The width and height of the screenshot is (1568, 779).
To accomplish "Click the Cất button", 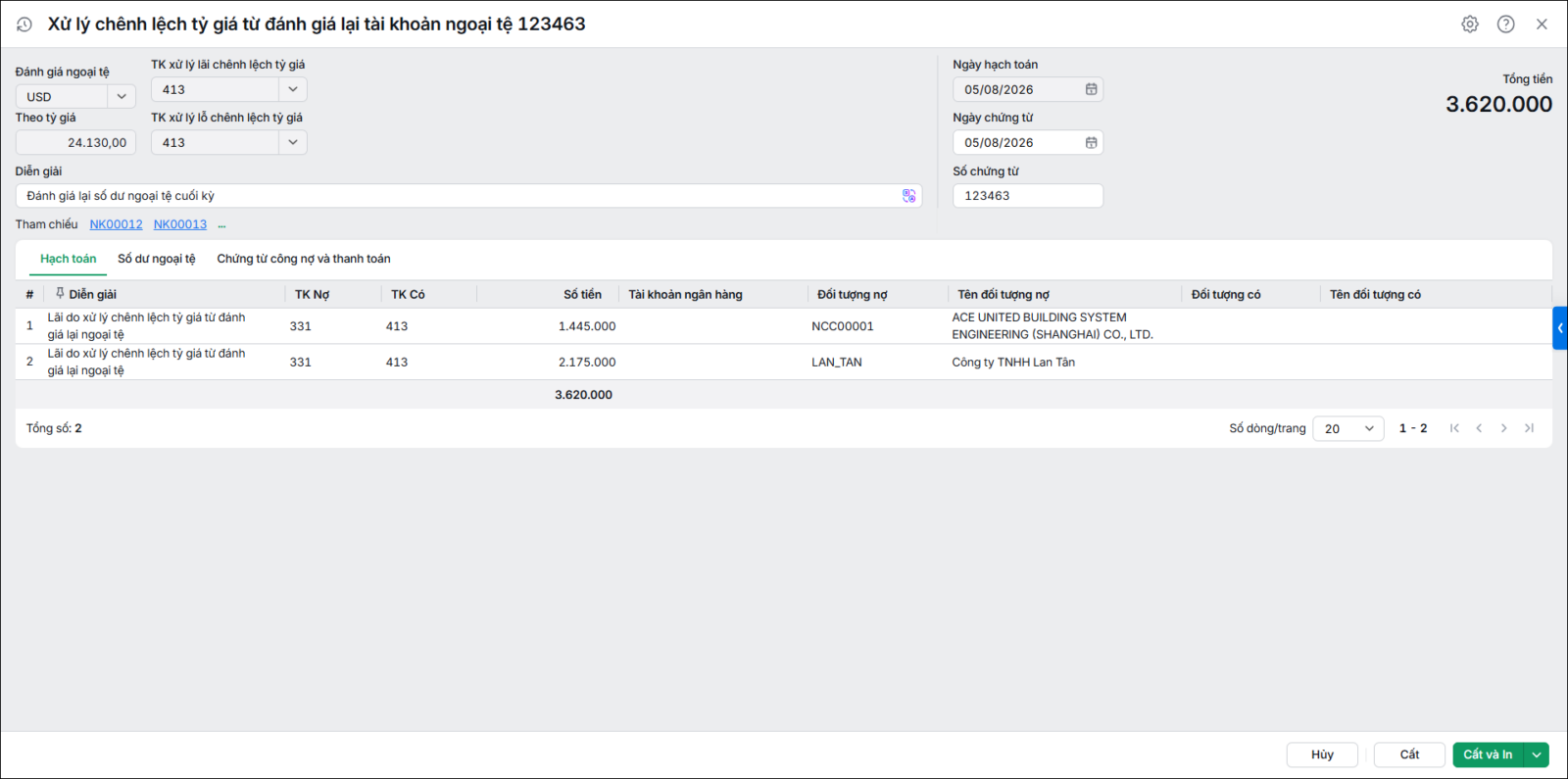I will pyautogui.click(x=1409, y=755).
